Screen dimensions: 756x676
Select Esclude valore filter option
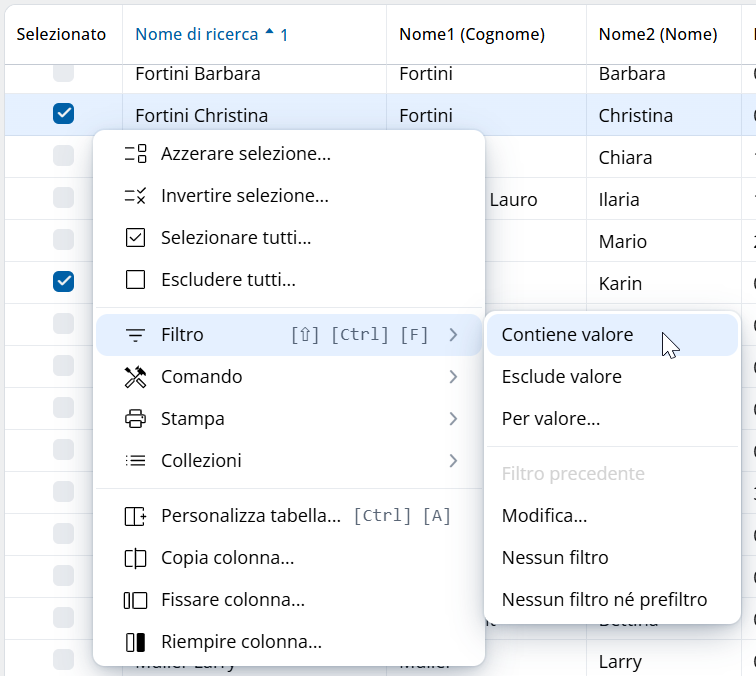pos(612,377)
